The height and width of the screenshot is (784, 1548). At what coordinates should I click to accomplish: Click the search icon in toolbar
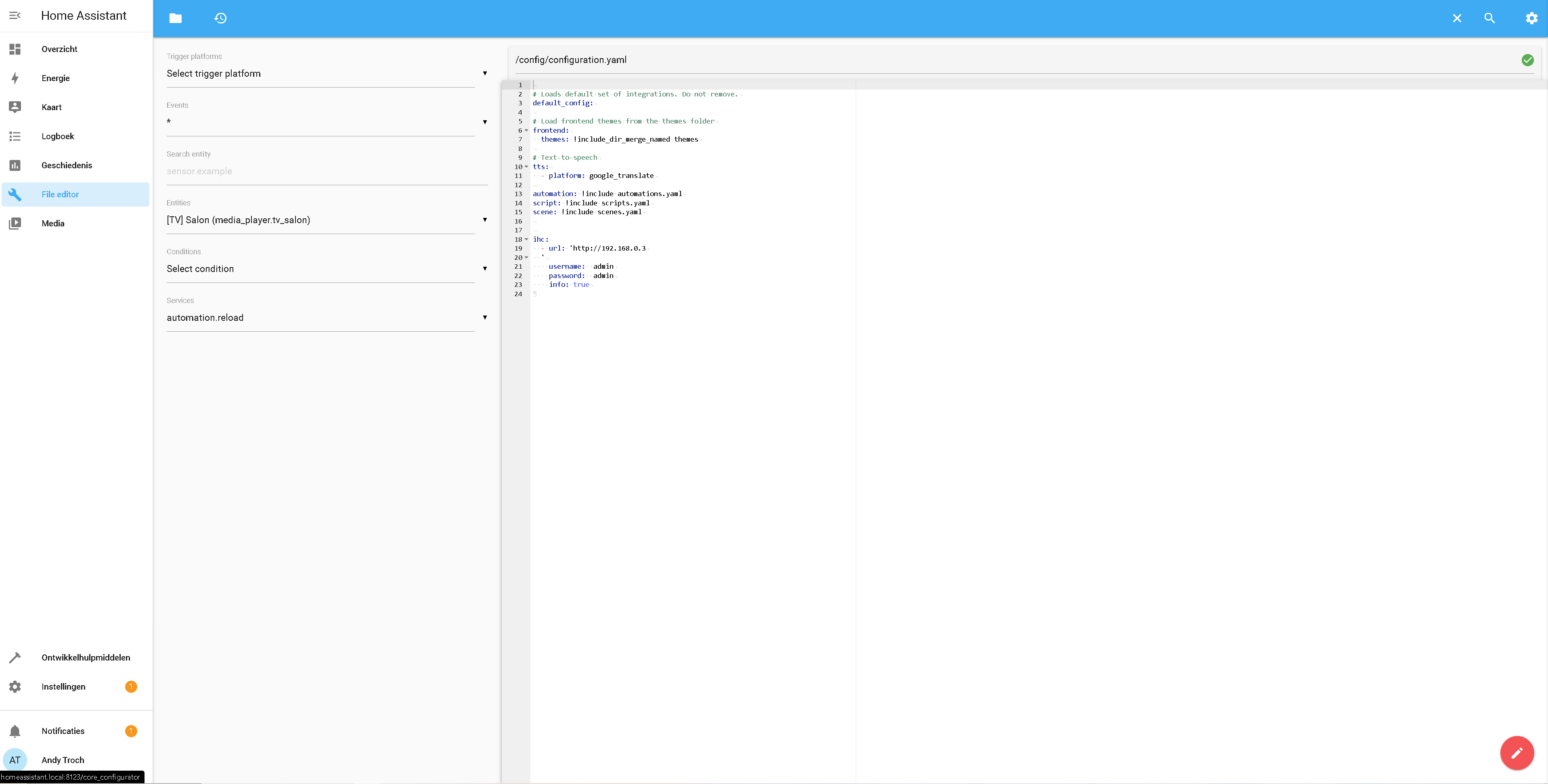click(1489, 18)
